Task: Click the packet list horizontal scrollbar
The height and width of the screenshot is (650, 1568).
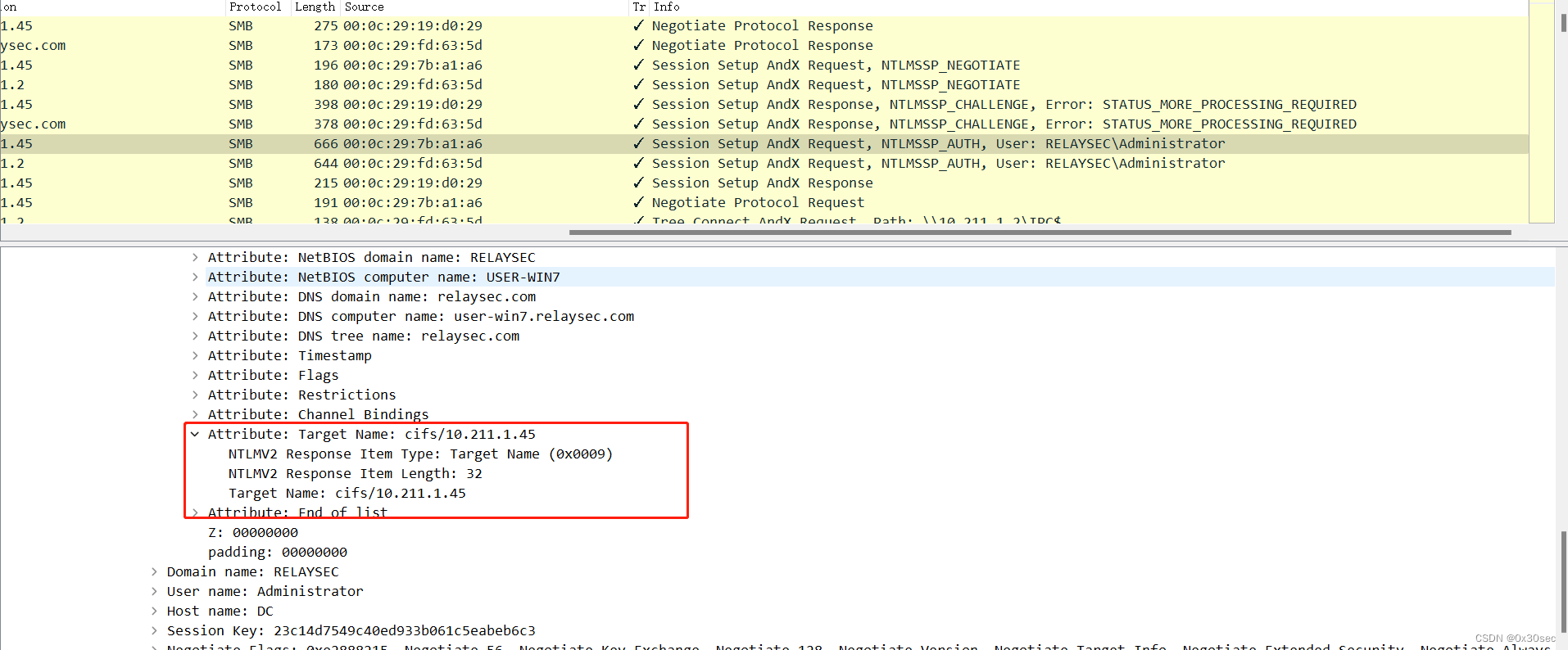Action: coord(1040,232)
